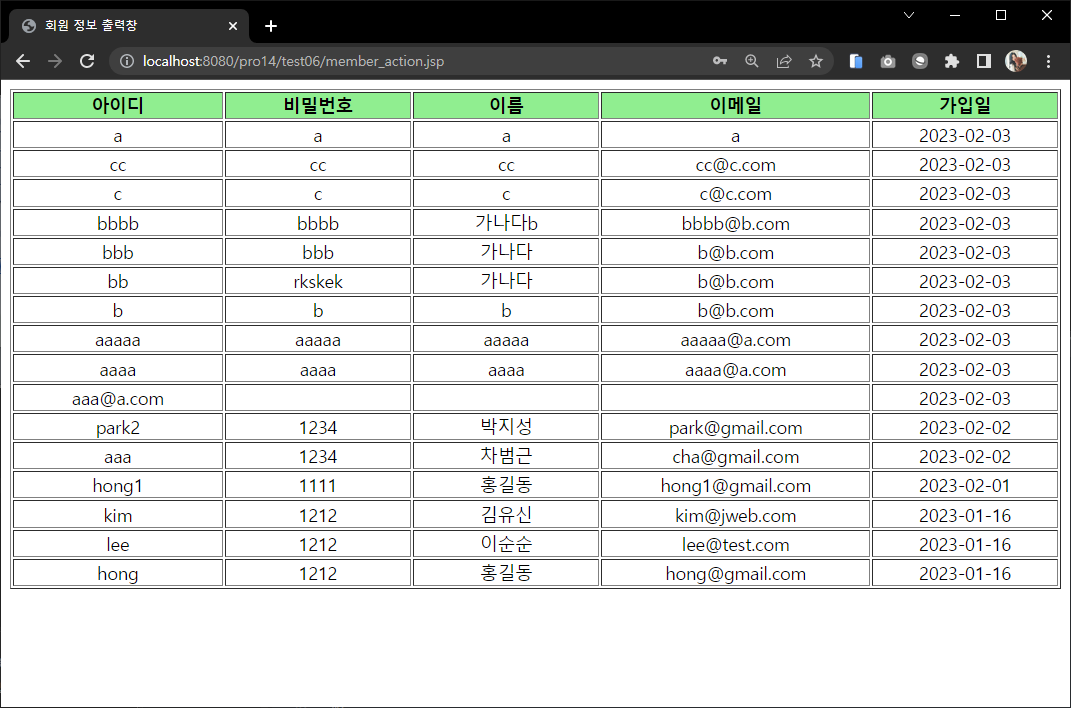The image size is (1071, 708).
Task: Click the kim ID cell
Action: (x=118, y=515)
